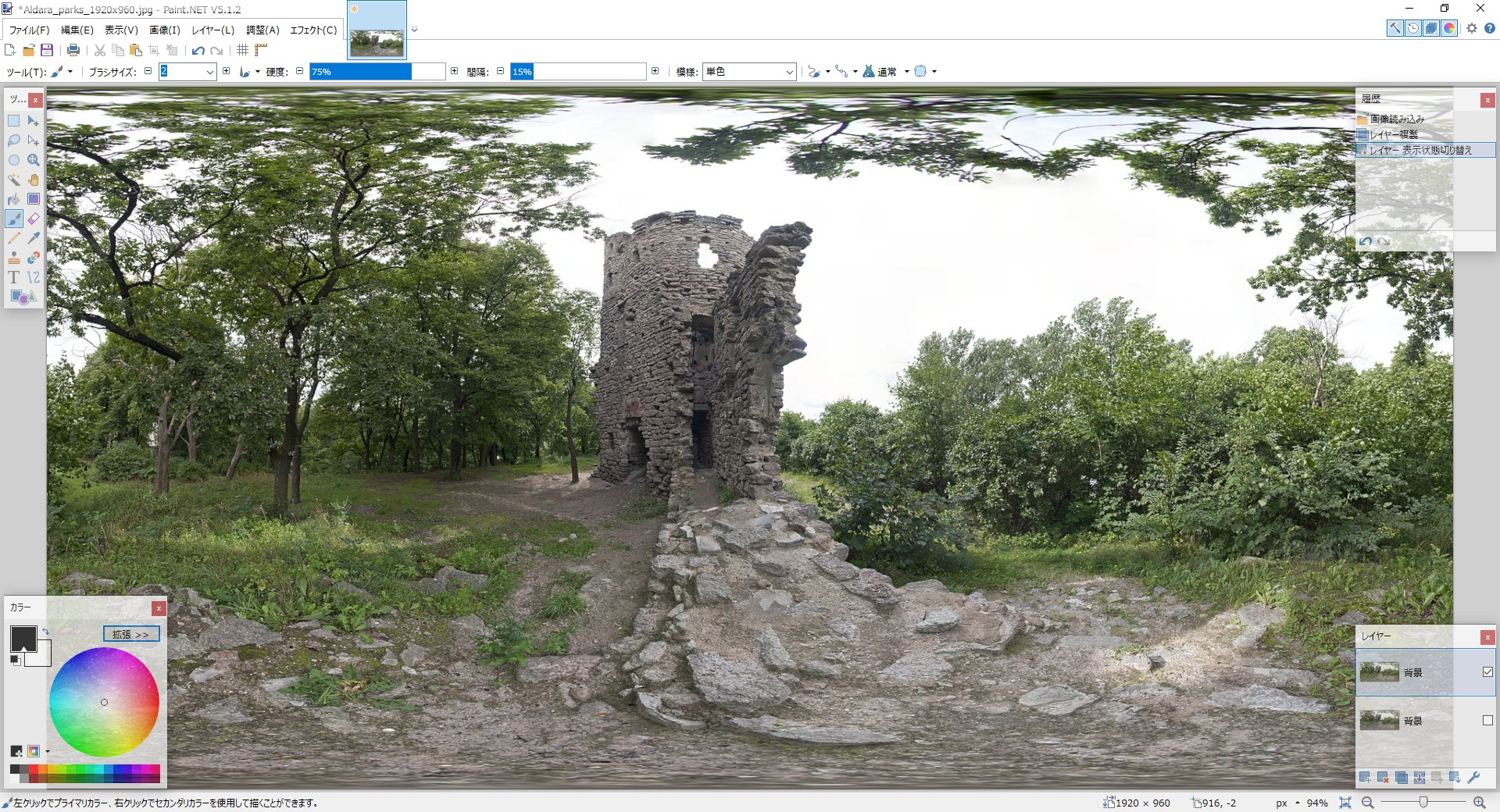Image resolution: width=1500 pixels, height=812 pixels.
Task: Click the 拡張 >> button
Action: click(x=130, y=634)
